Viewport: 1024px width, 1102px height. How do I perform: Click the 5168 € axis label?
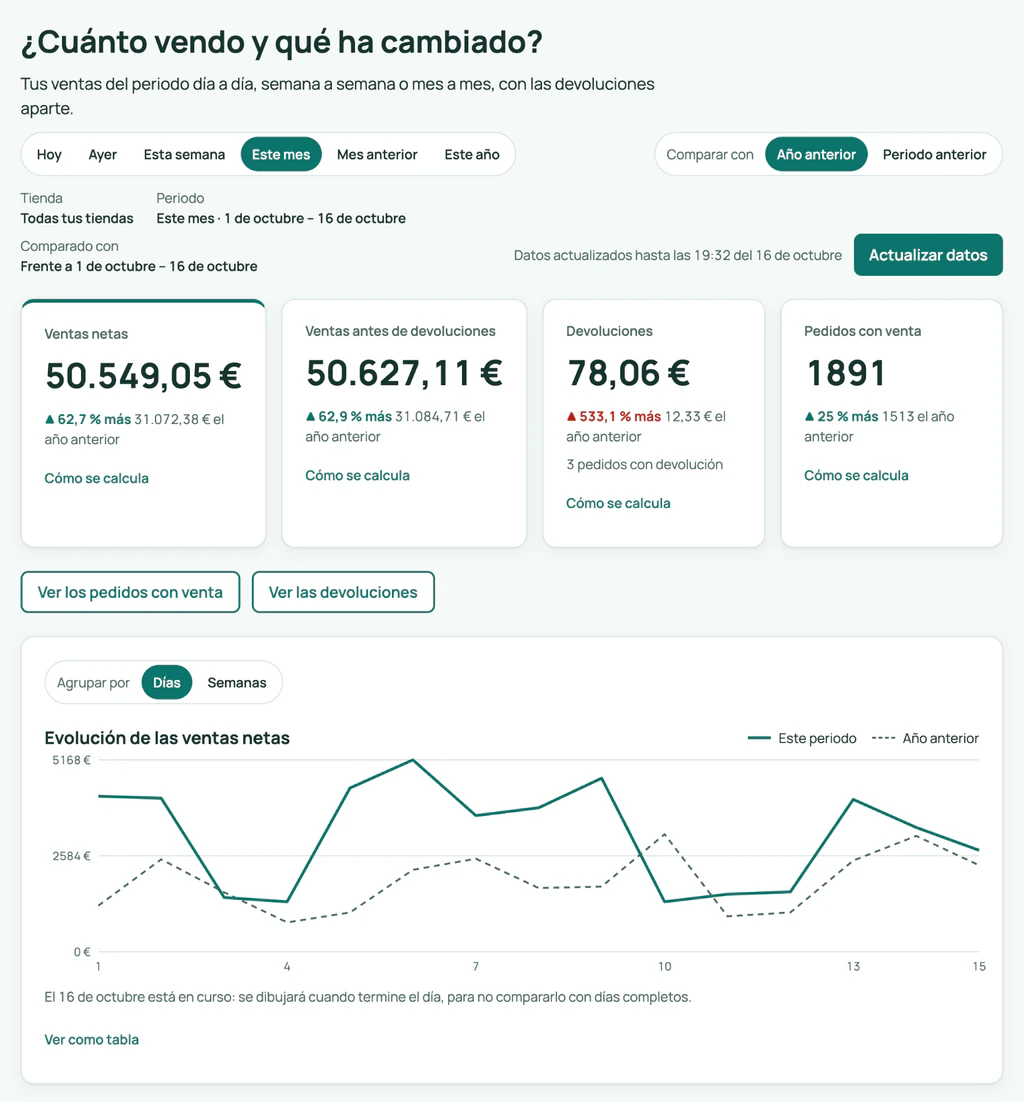tap(71, 760)
